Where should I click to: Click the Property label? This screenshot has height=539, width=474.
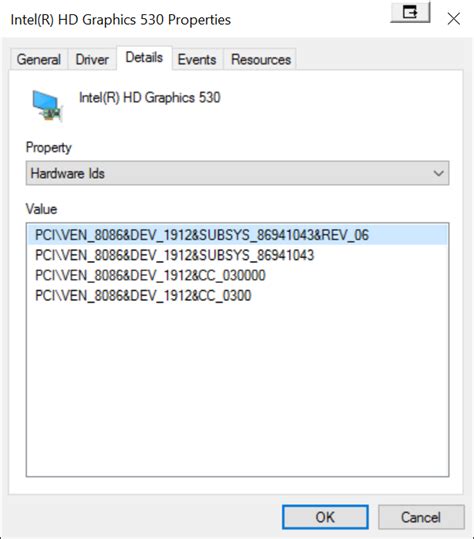point(49,147)
